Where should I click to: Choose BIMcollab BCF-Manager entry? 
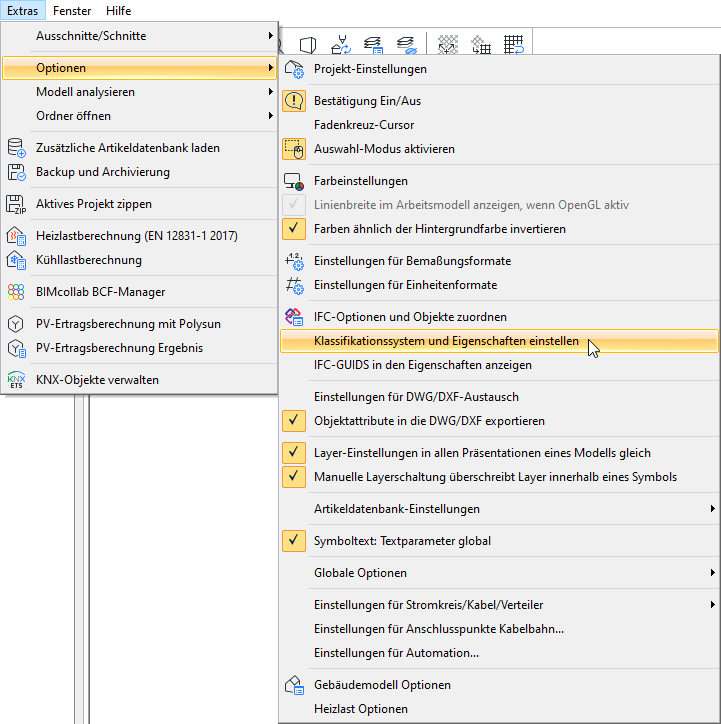[x=139, y=292]
